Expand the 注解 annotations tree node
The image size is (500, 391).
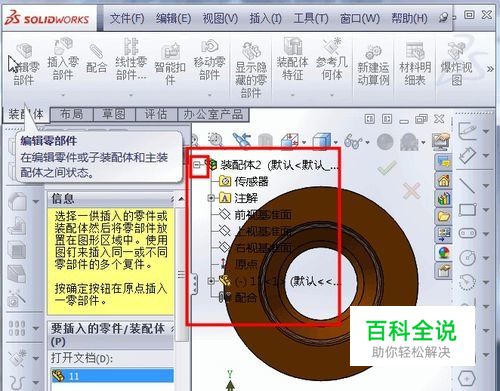(x=211, y=198)
